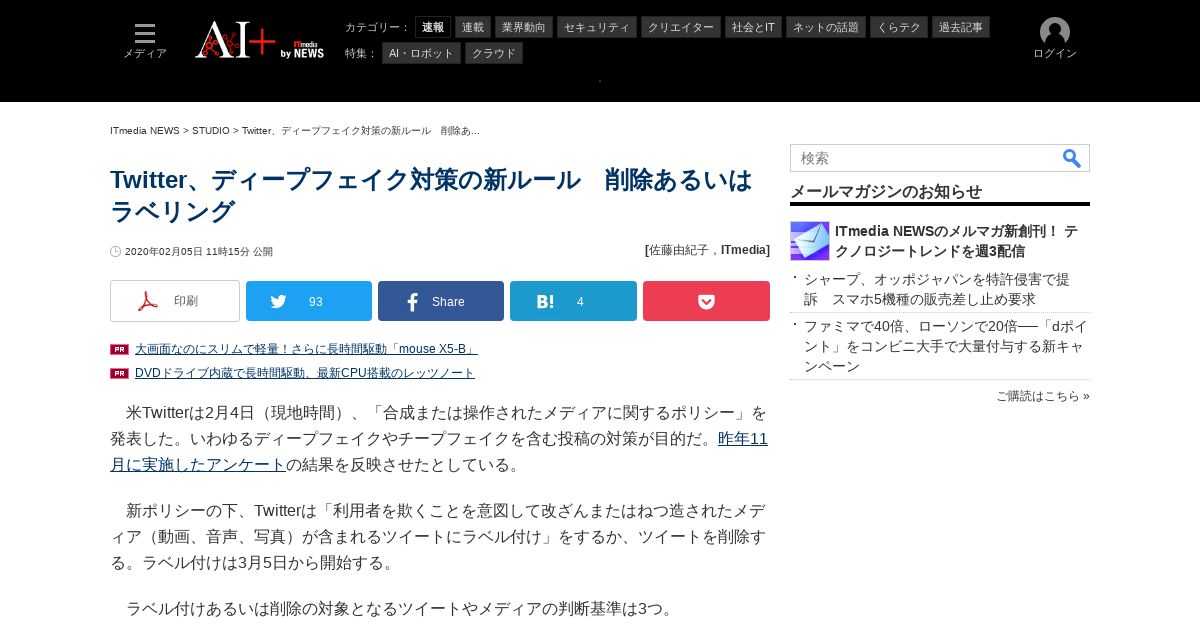Click the mail magazine envelope thumbnail
Viewport: 1200px width, 630px height.
(810, 241)
